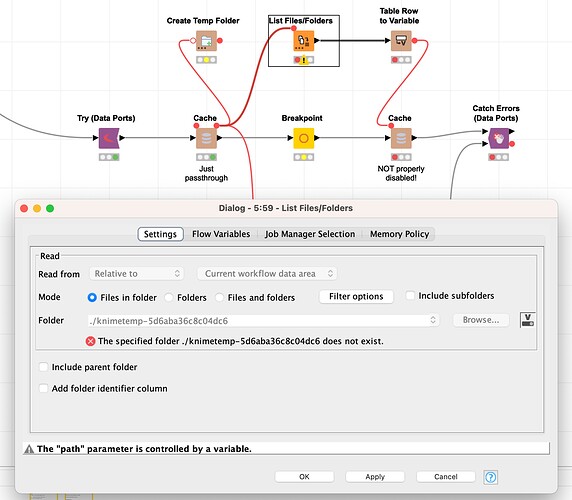Viewport: 572px width, 500px height.
Task: Select the Cache node labeled Just passthrough
Action: click(206, 138)
